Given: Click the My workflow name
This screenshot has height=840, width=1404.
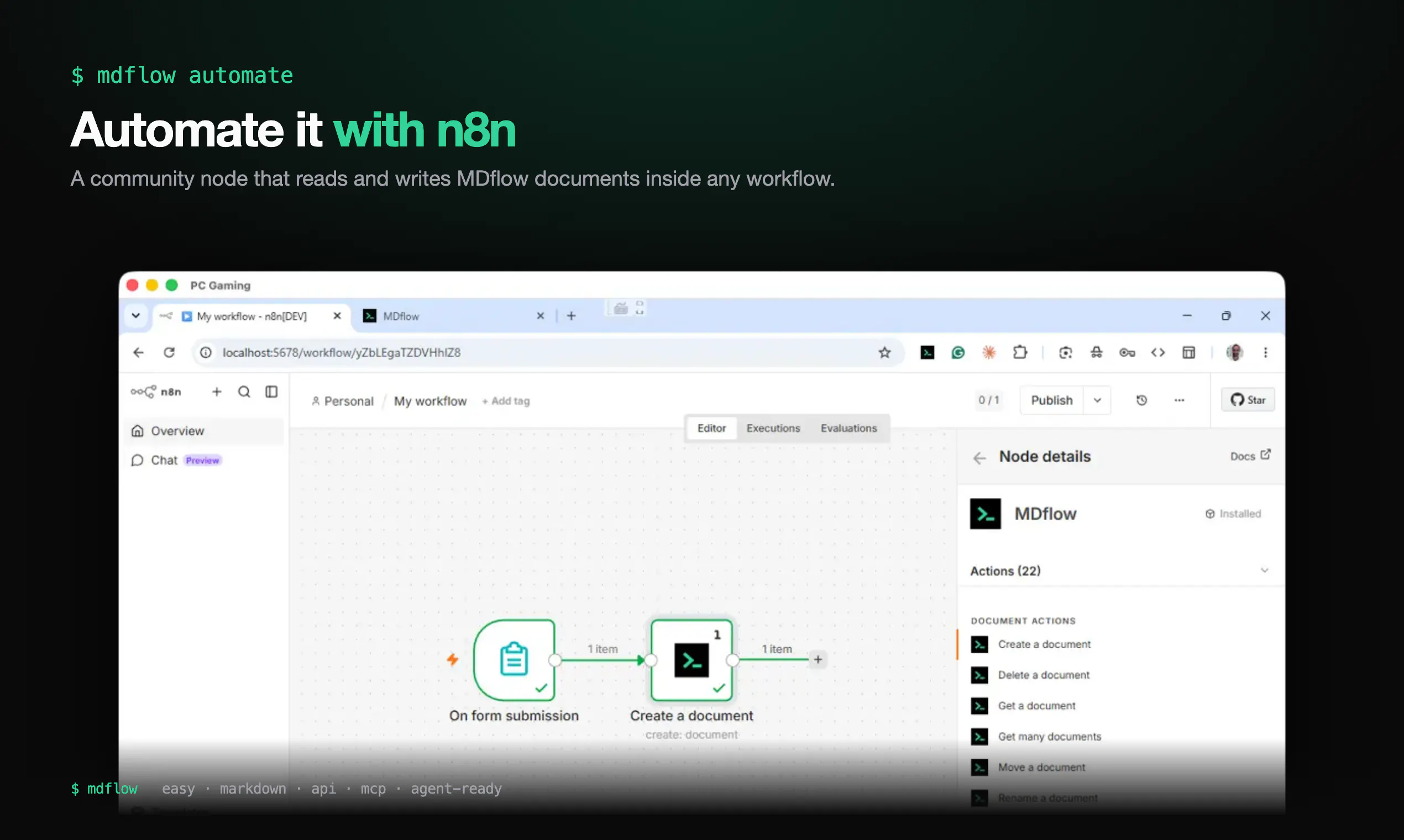Looking at the screenshot, I should 430,401.
